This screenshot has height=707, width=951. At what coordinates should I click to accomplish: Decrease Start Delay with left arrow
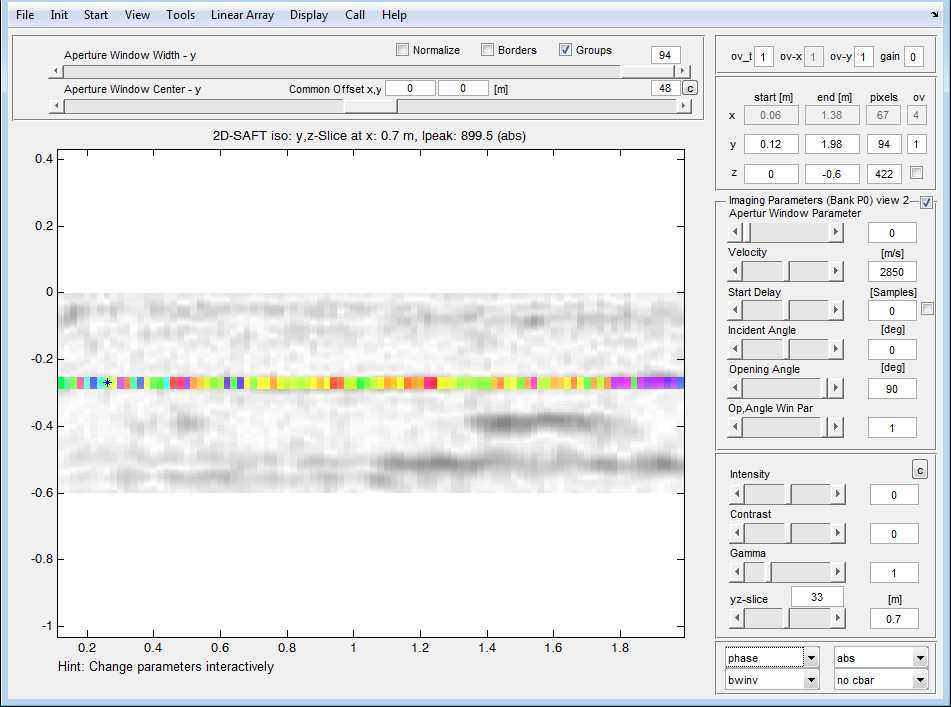click(735, 310)
